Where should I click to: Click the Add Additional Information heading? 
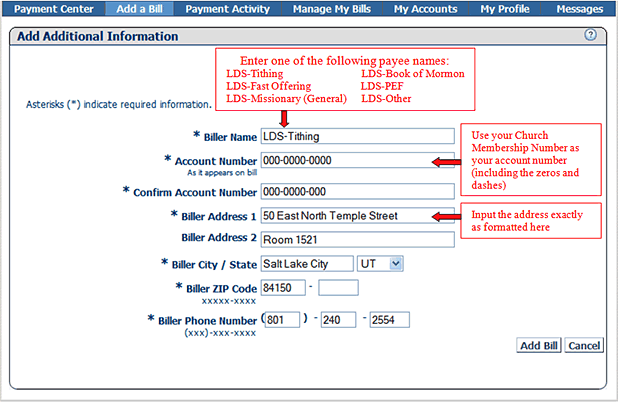pyautogui.click(x=98, y=36)
